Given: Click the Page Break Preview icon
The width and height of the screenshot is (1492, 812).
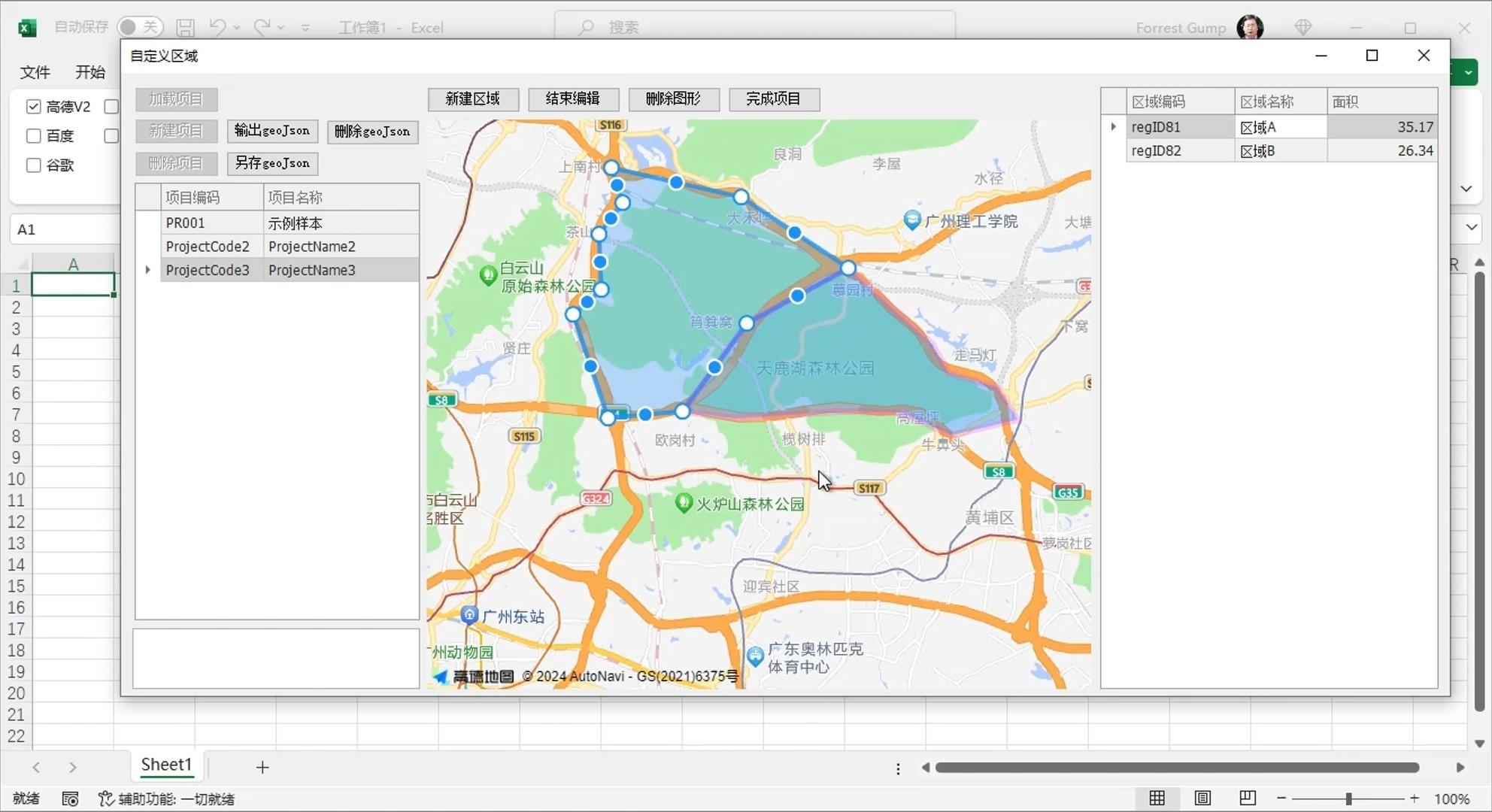Looking at the screenshot, I should 1247,798.
